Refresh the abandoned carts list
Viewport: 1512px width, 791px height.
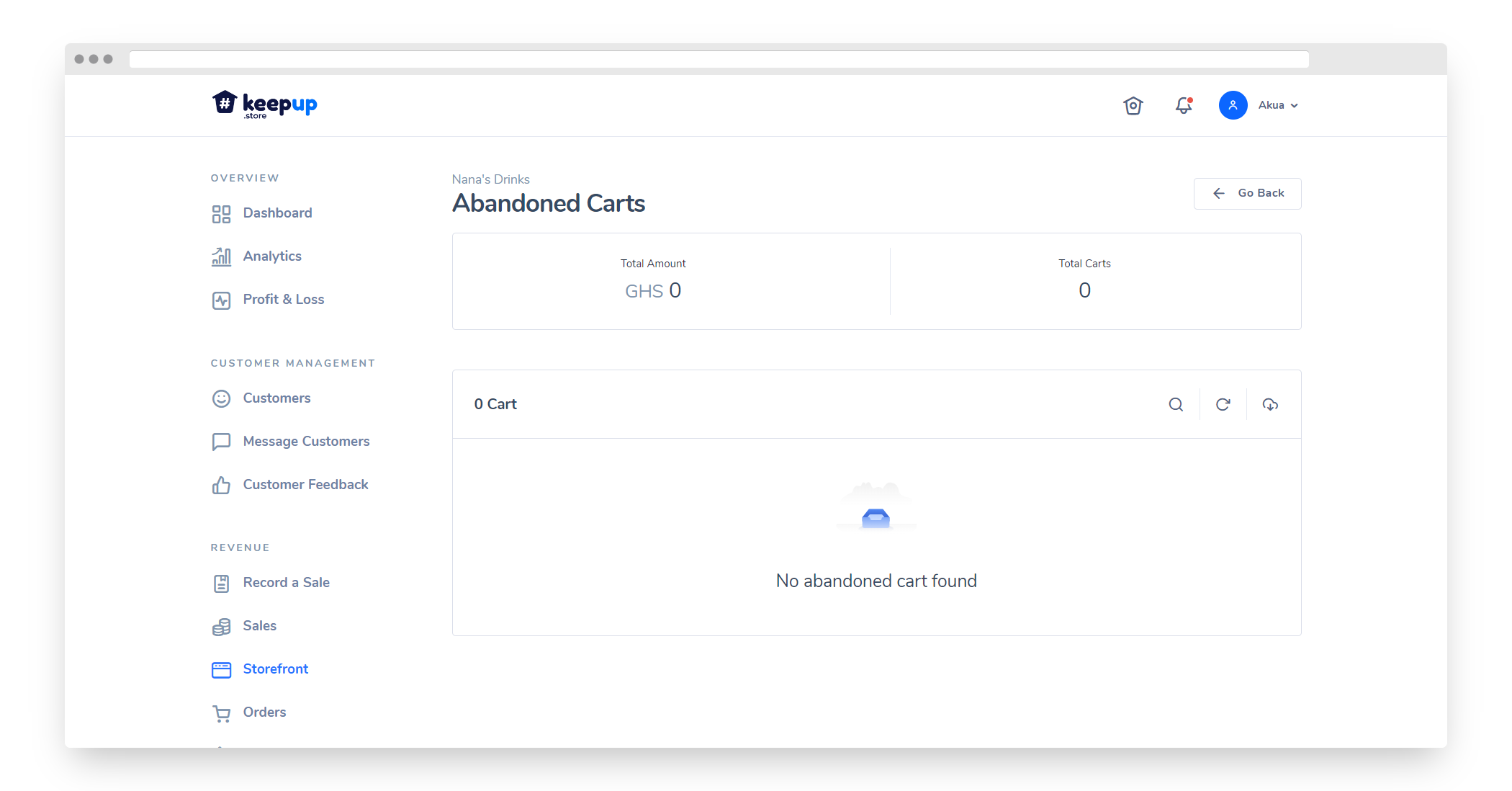click(1223, 405)
